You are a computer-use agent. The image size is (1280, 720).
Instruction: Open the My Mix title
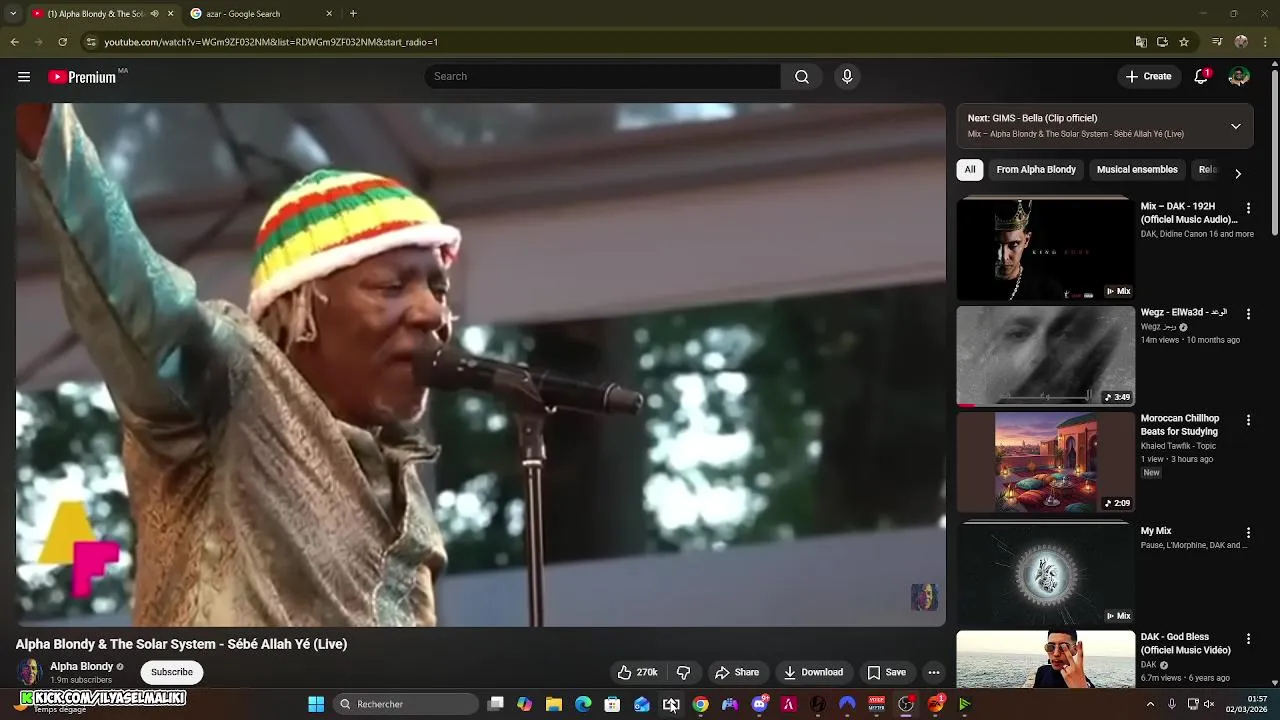coord(1156,531)
